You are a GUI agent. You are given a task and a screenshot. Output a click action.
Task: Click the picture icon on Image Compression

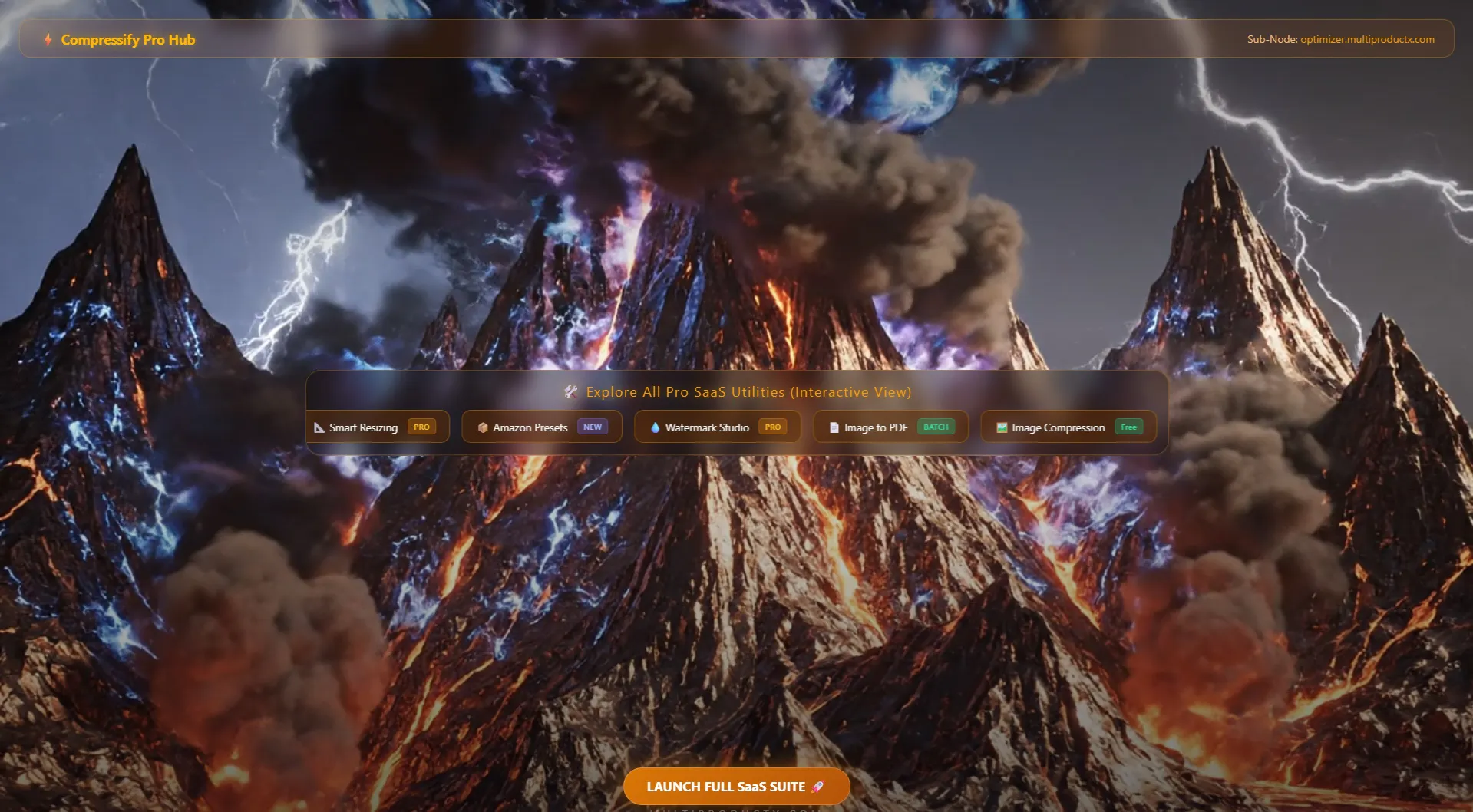point(1002,427)
